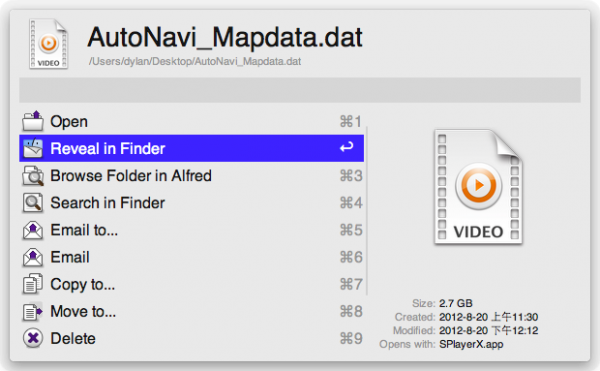The image size is (600, 371).
Task: Click the Move to... arrow icon
Action: point(33,311)
